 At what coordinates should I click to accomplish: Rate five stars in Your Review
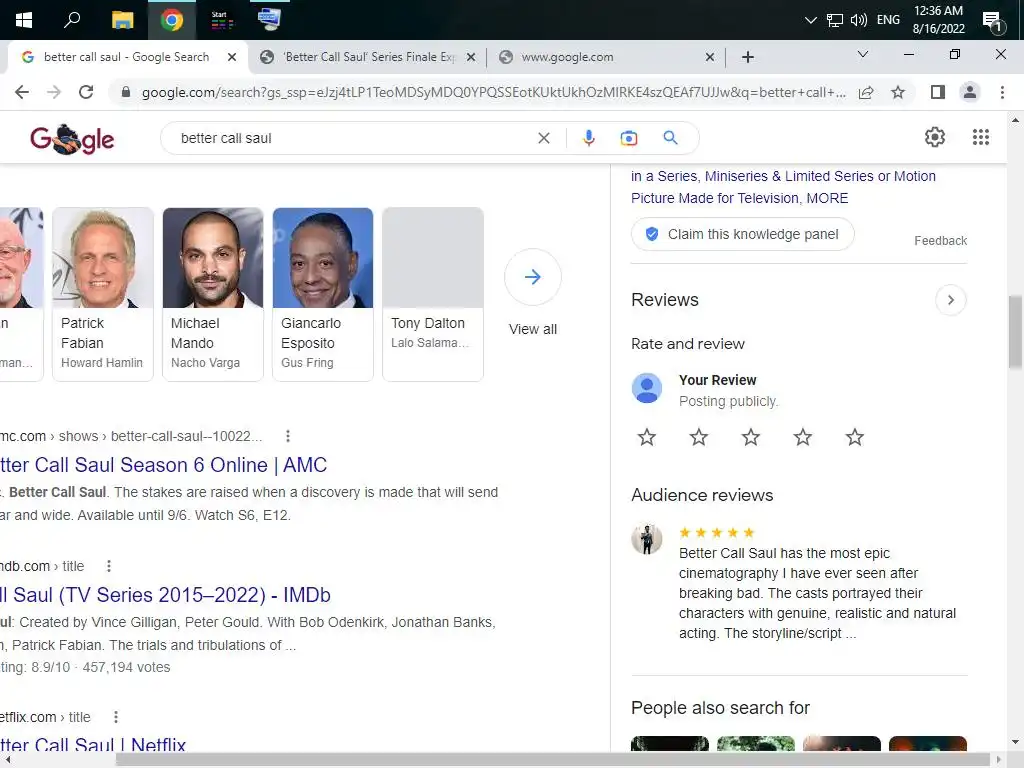pos(854,437)
